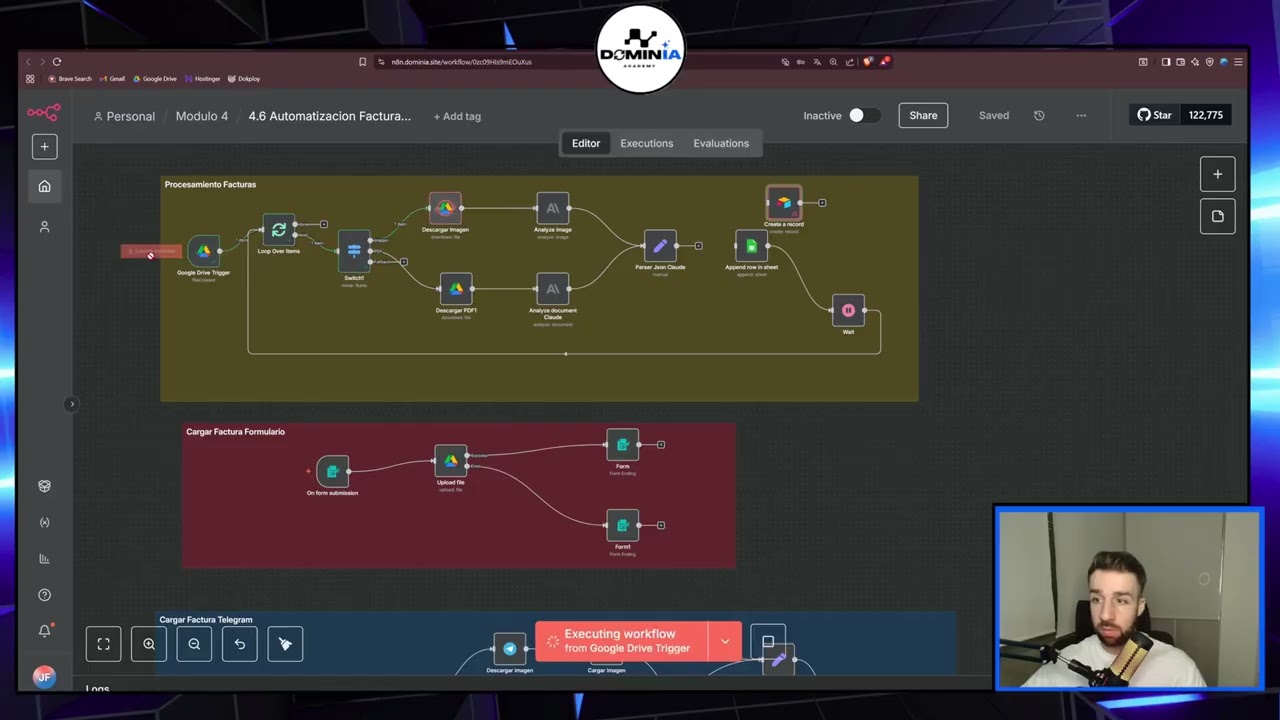Image resolution: width=1280 pixels, height=720 pixels.
Task: Select the Telegram Descargar Imagen node
Action: [510, 649]
